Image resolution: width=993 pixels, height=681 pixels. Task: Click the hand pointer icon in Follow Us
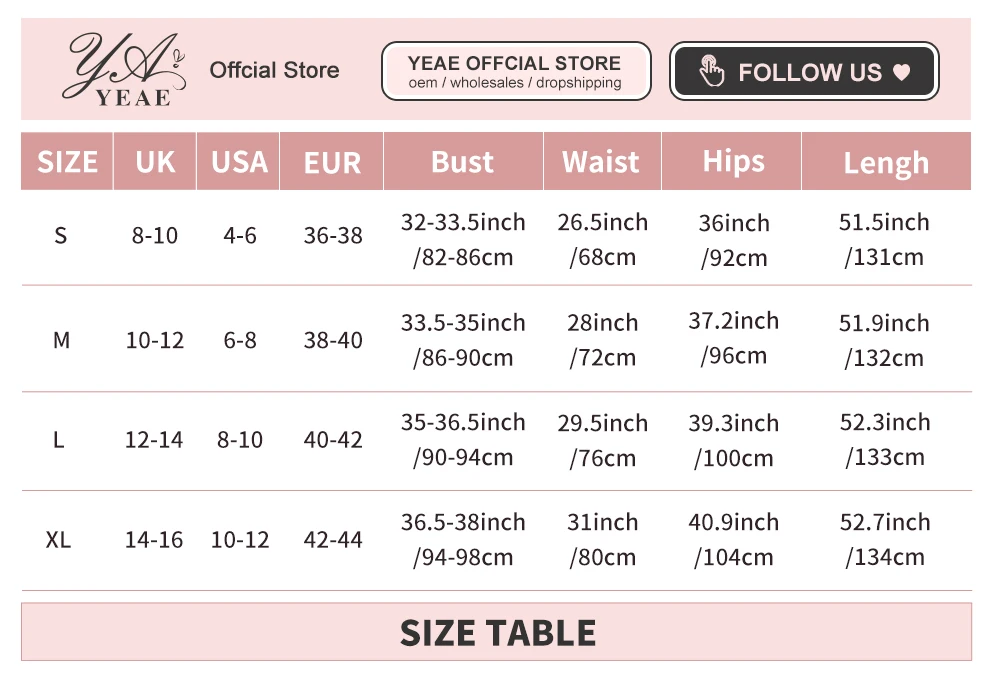tap(712, 71)
